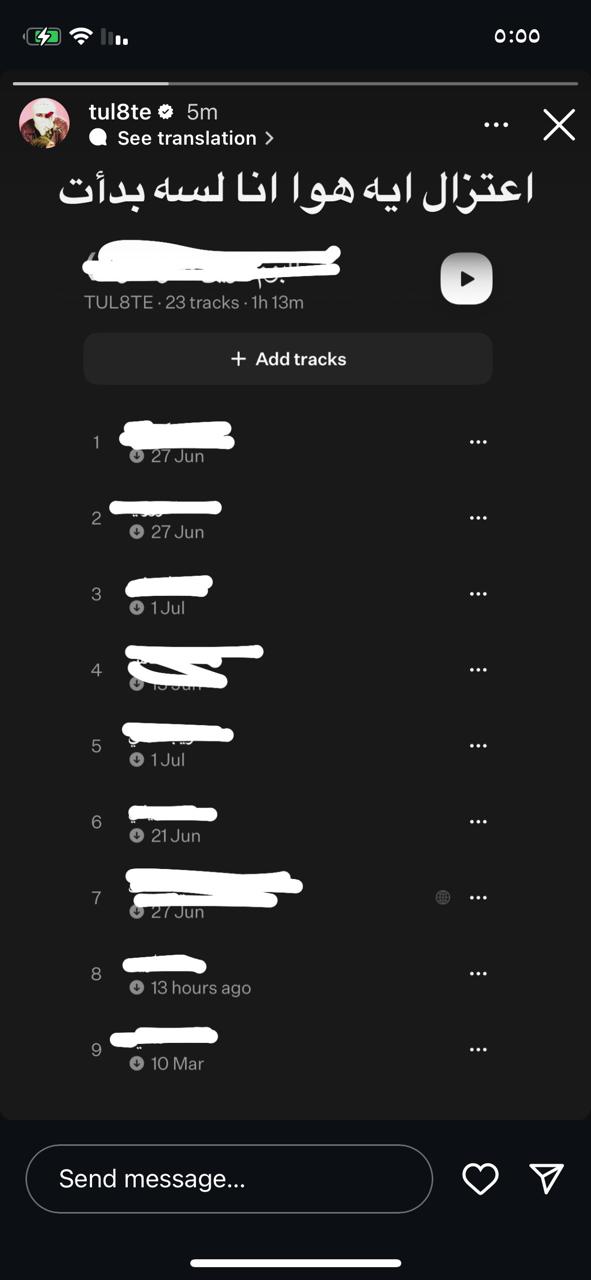Play the playlist with the play button
591x1280 pixels.
[467, 278]
